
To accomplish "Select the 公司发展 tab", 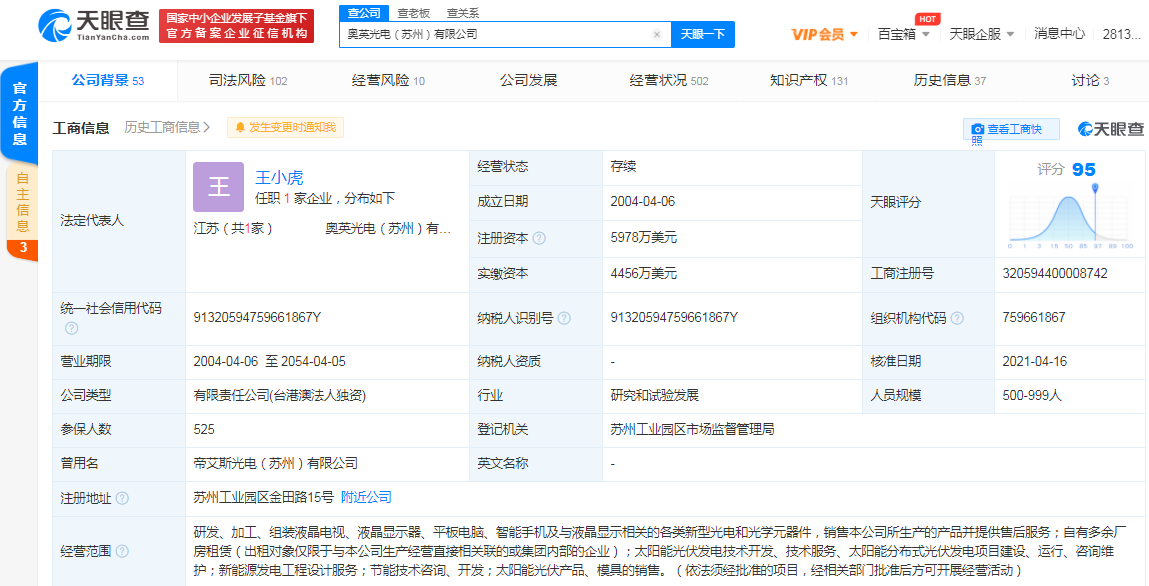I will (528, 81).
